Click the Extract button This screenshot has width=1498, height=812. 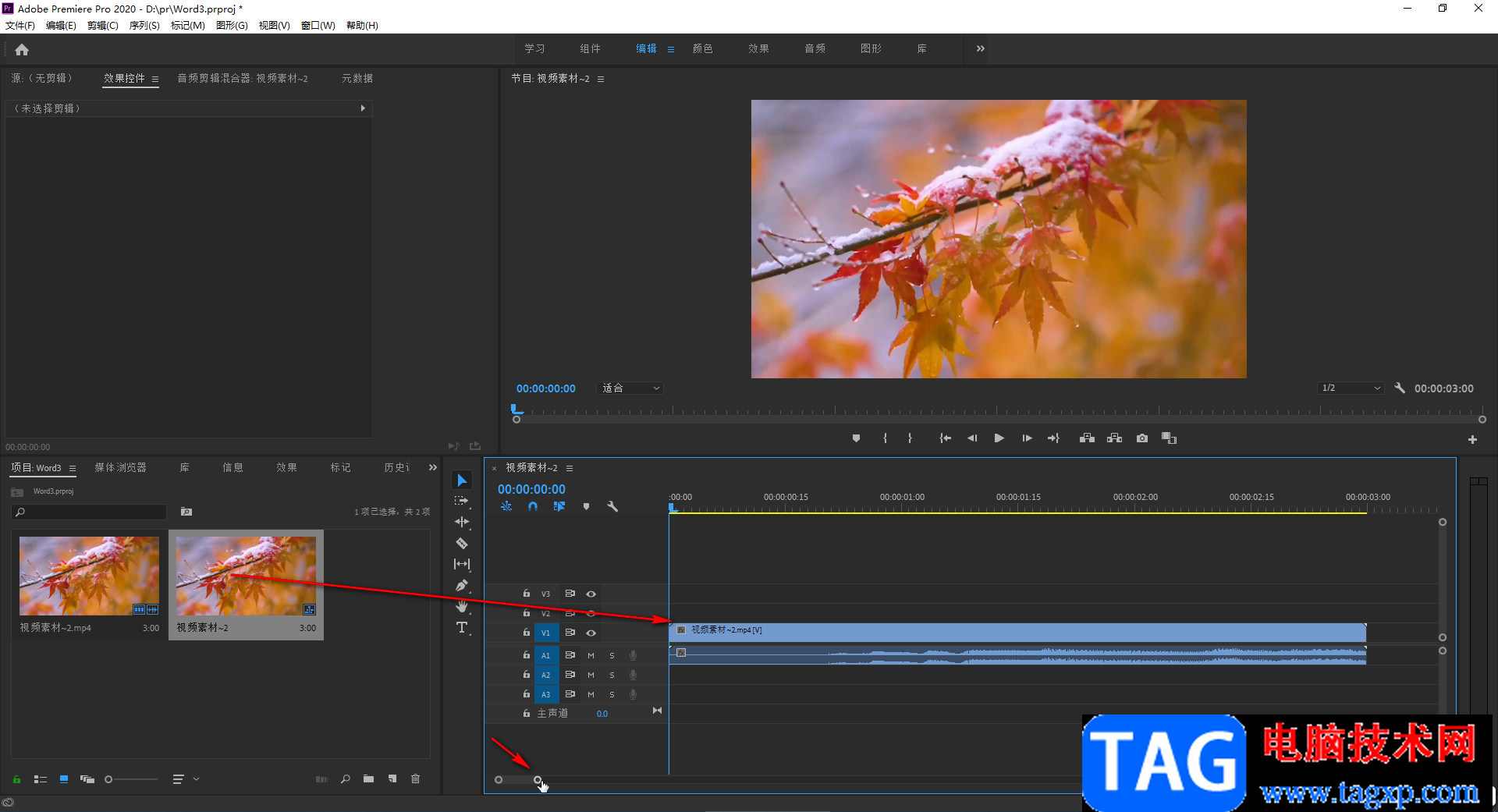[x=1114, y=438]
